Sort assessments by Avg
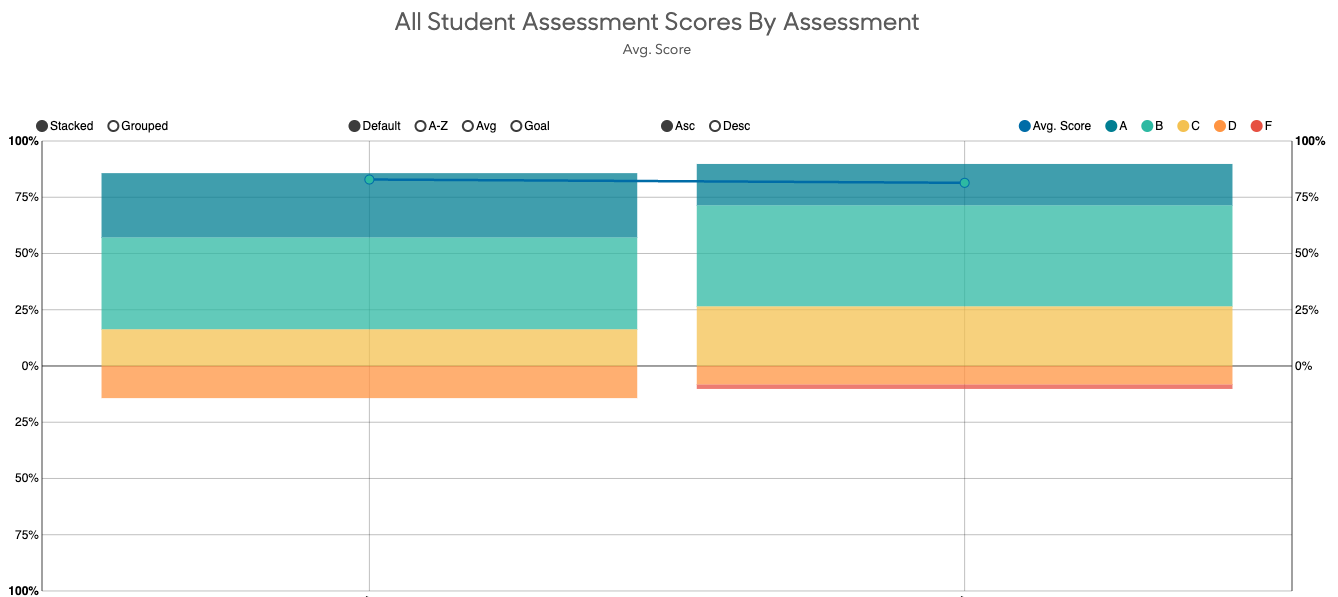Screen dimensions: 1338x597 point(468,126)
